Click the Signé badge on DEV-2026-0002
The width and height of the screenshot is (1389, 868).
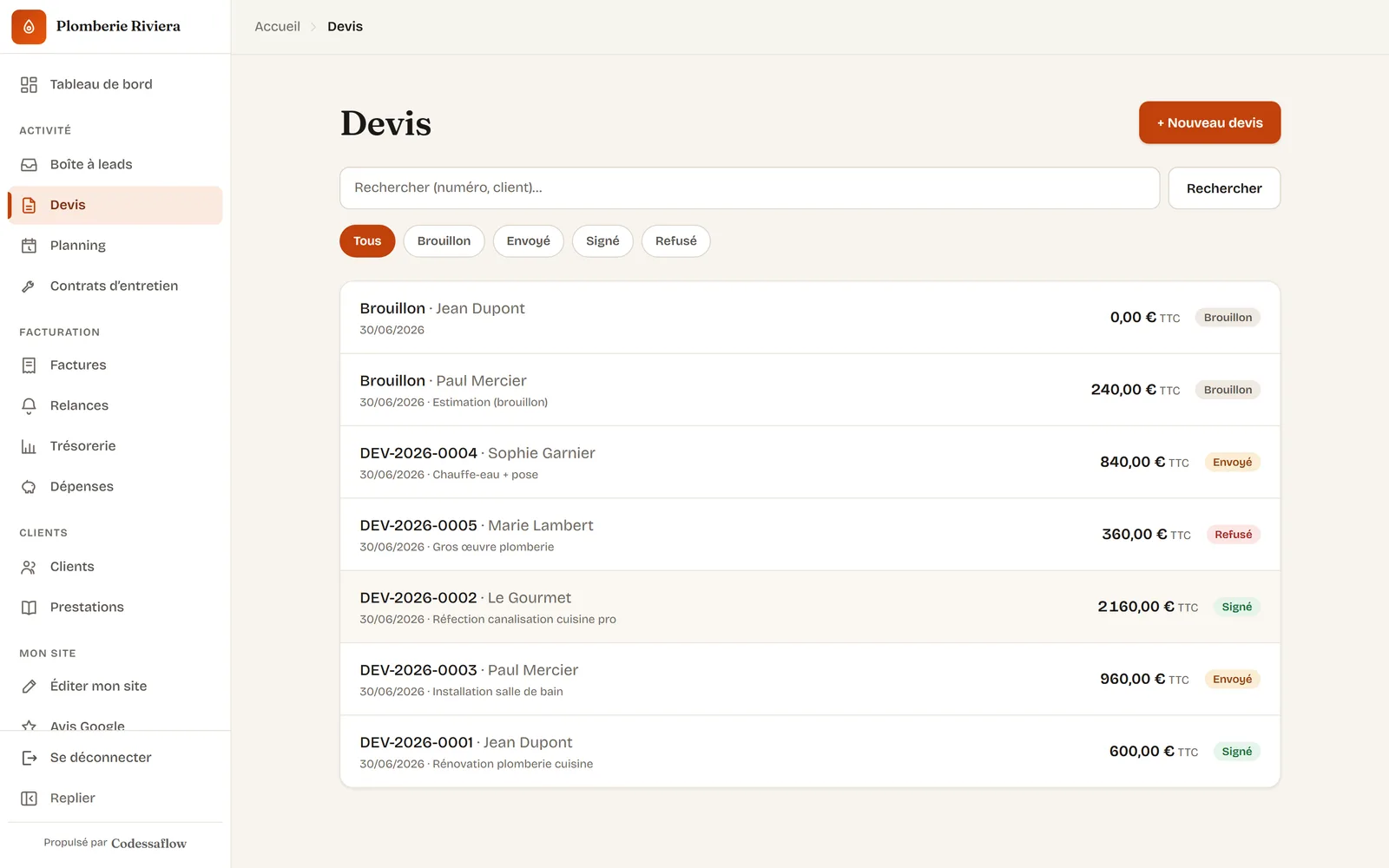pyautogui.click(x=1236, y=607)
